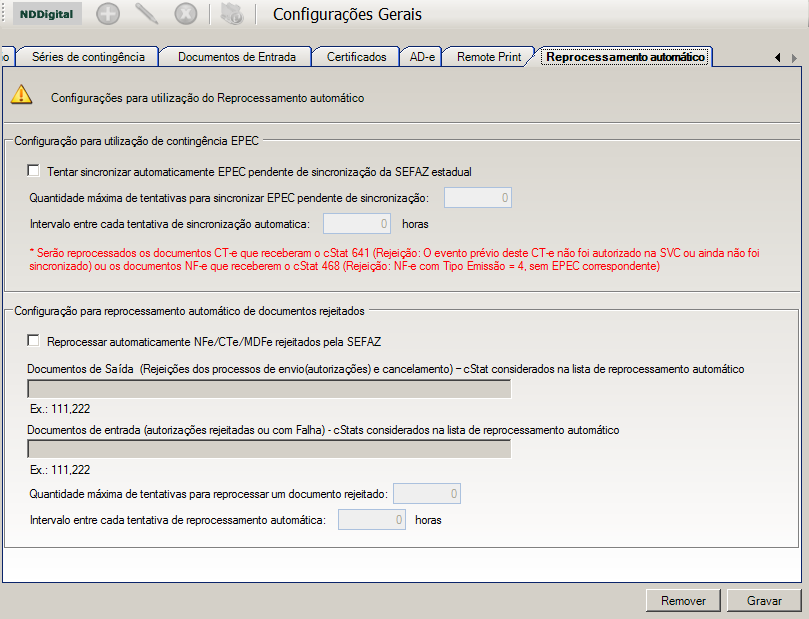Open the Certificados tab

[x=357, y=57]
